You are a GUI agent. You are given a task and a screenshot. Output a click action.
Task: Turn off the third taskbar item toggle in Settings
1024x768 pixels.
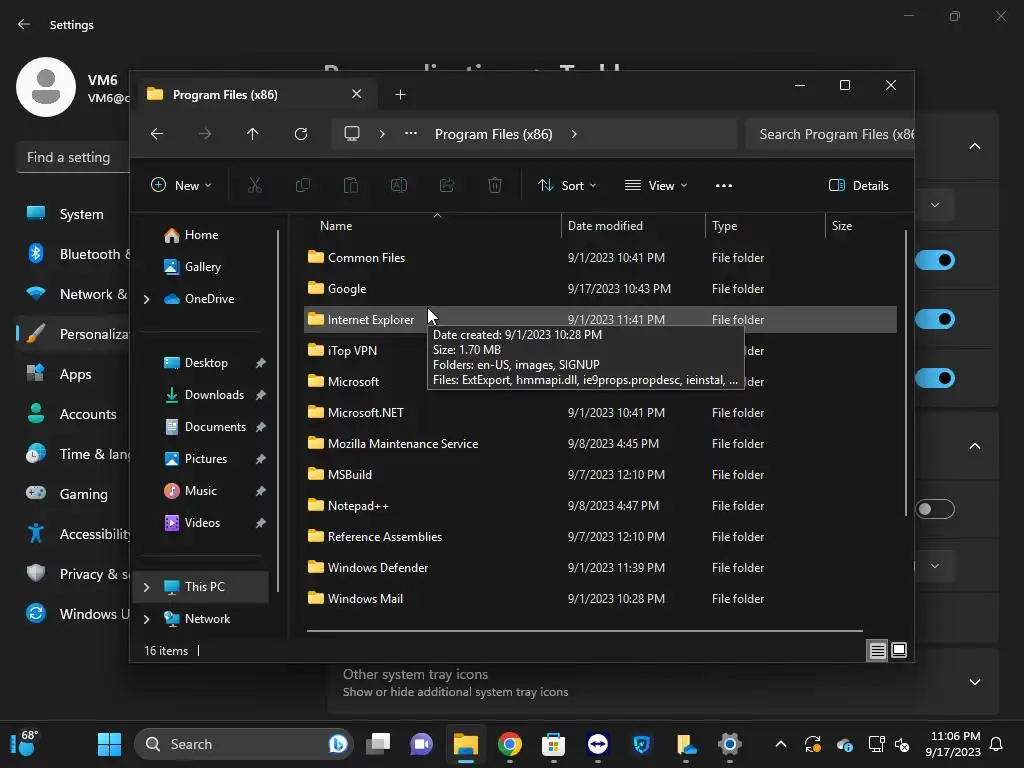tap(935, 378)
